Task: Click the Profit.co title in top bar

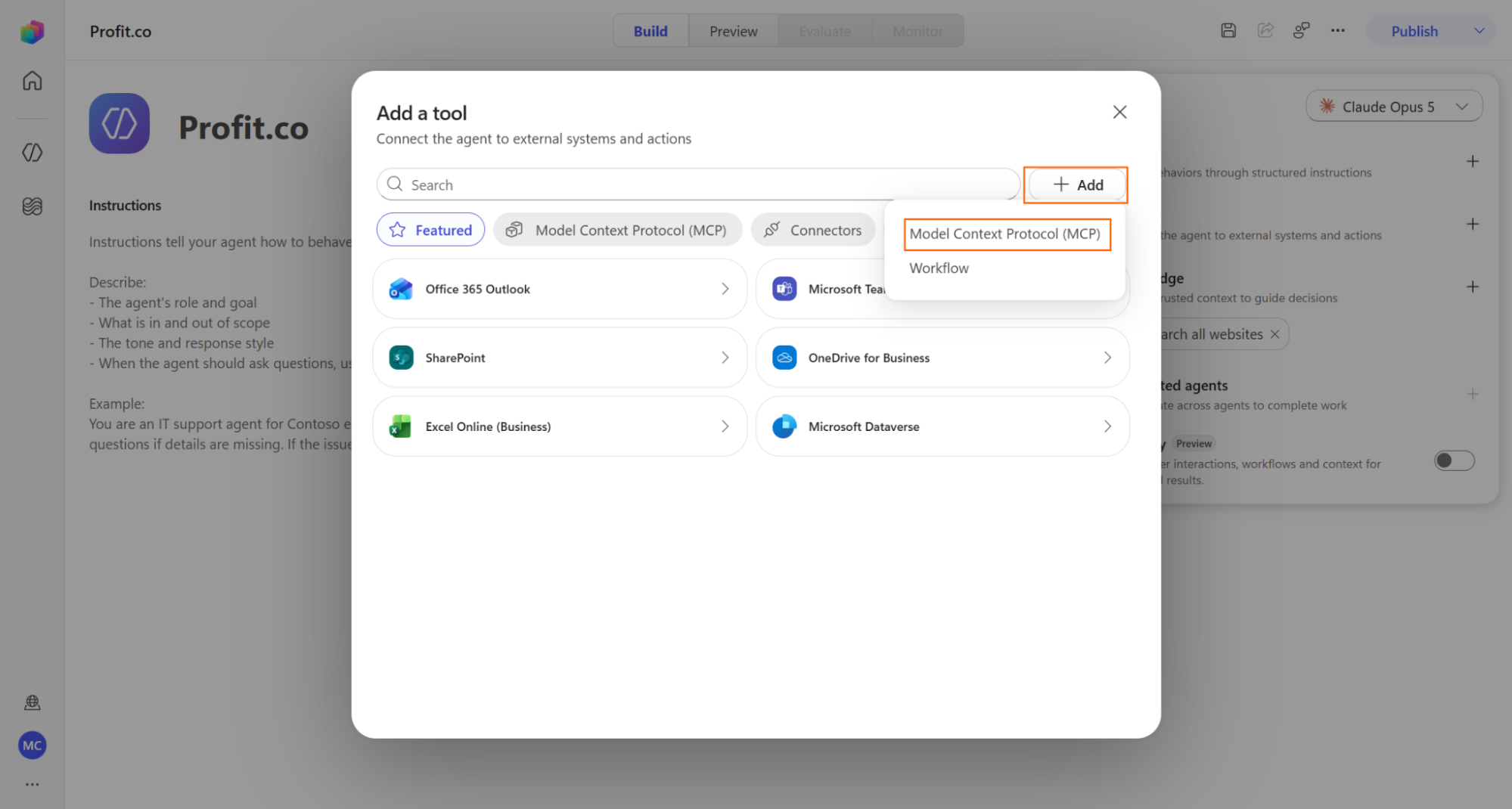Action: click(120, 31)
